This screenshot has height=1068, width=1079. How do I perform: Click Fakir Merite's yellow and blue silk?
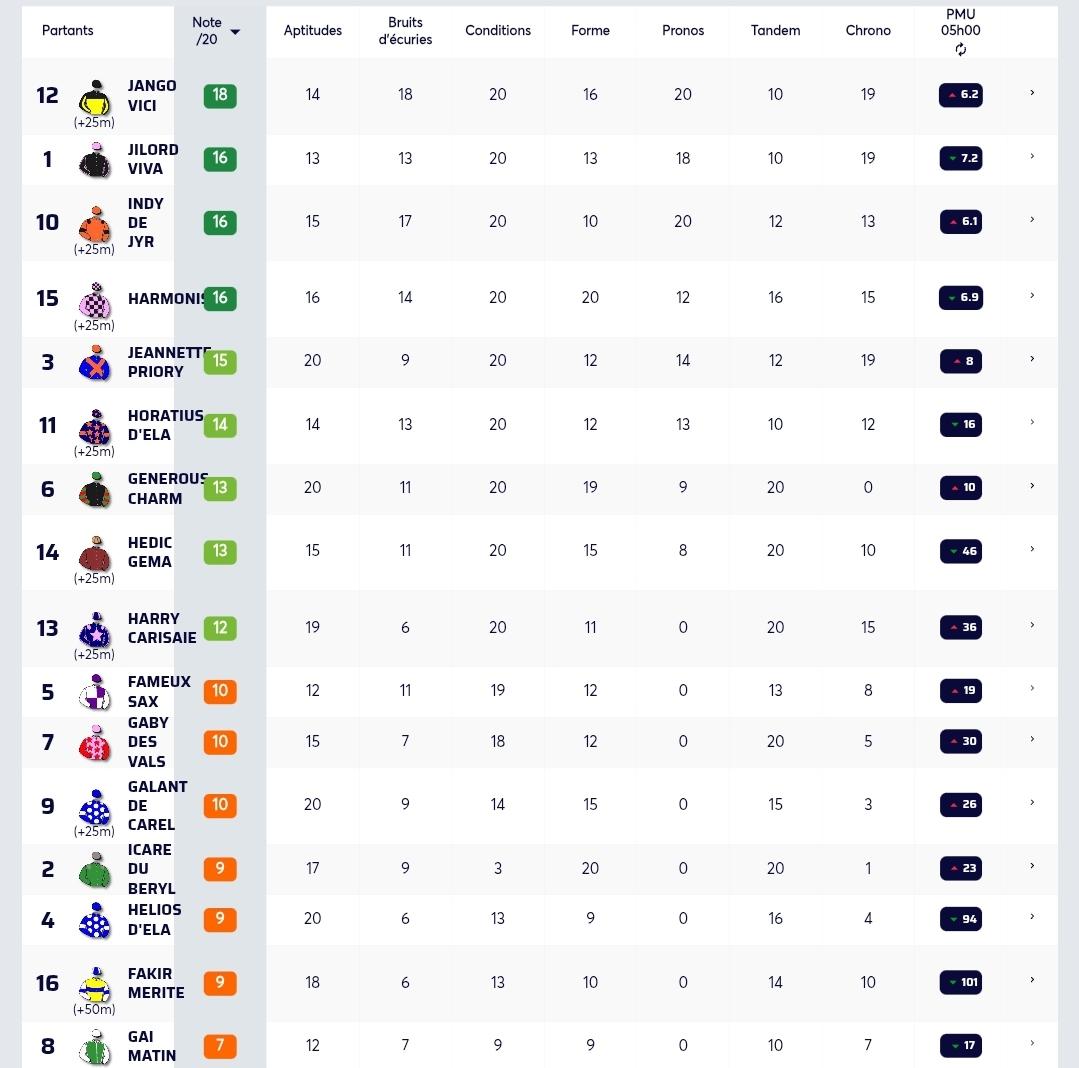[95, 984]
